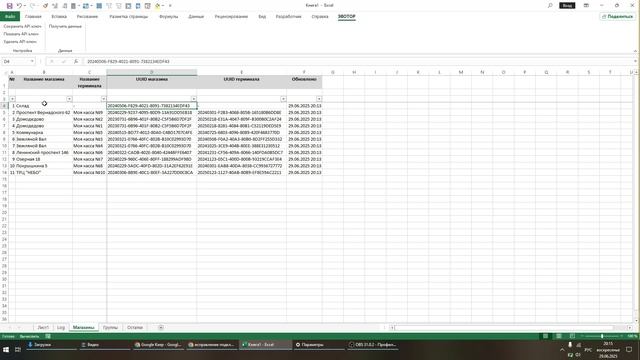Click the macro recording icon in status bar

[x=48, y=336]
